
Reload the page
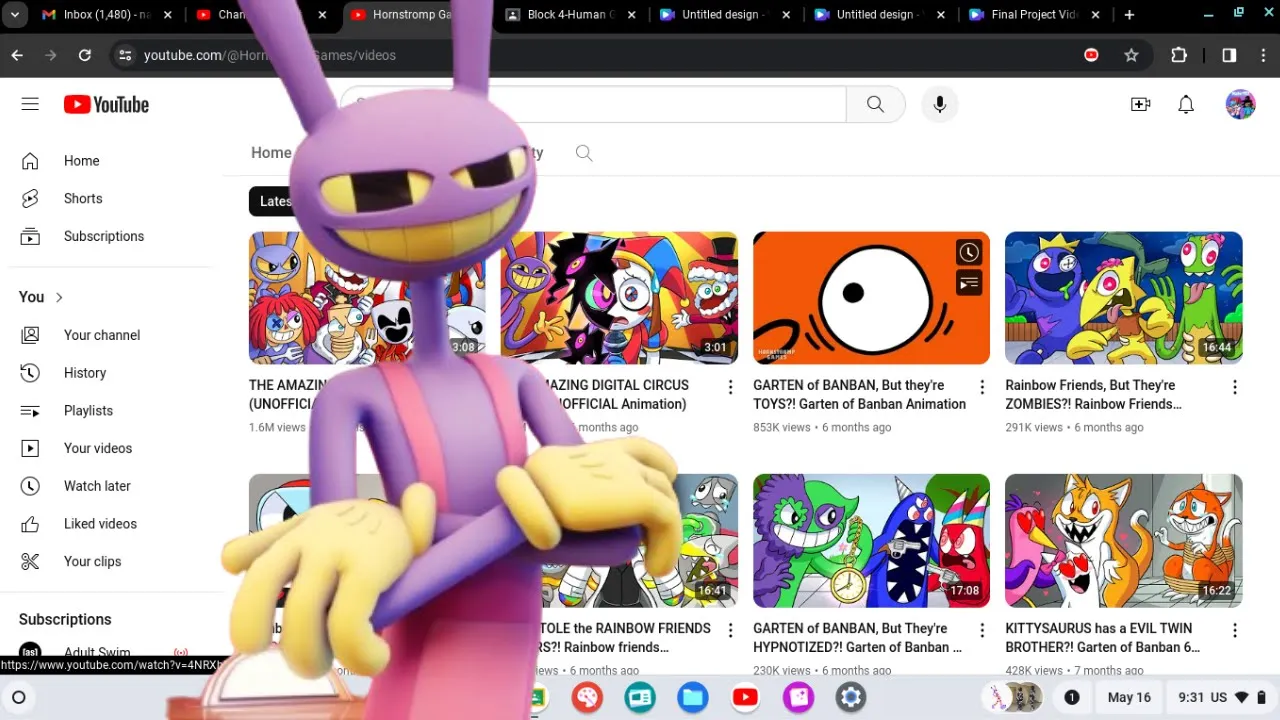coord(85,55)
